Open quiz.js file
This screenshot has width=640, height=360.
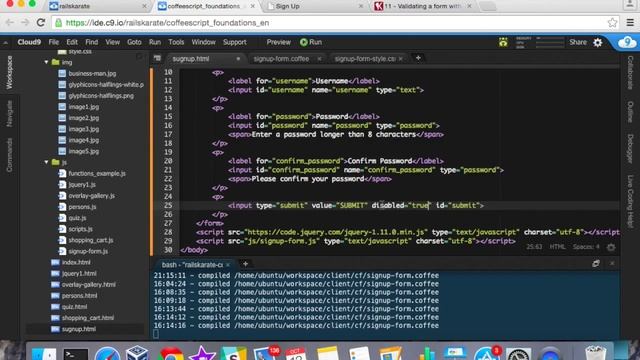click(77, 218)
